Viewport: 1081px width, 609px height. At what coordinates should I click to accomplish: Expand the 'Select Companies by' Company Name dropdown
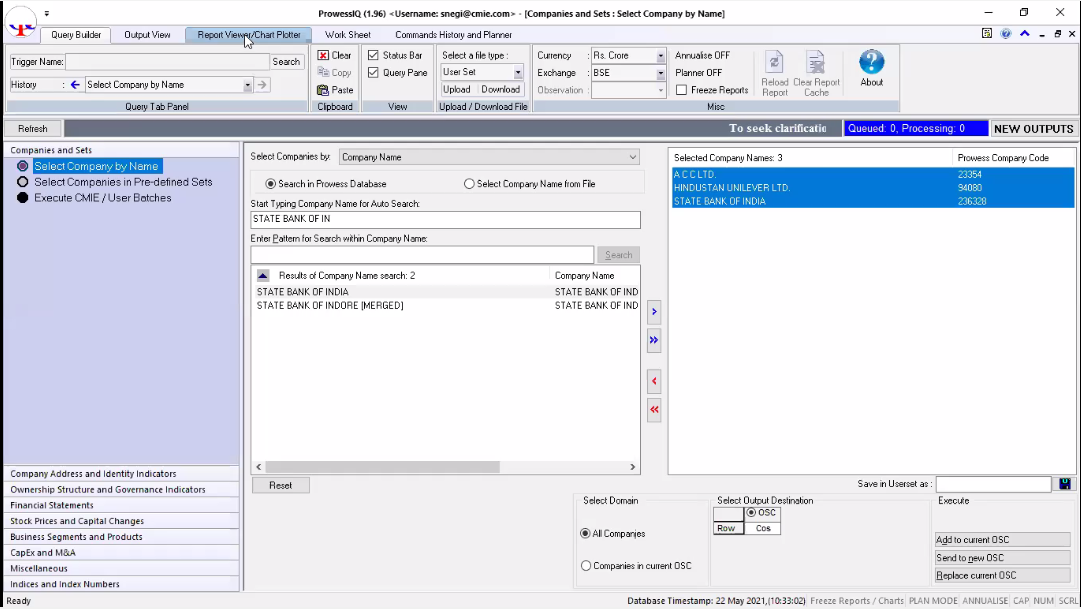(x=632, y=157)
